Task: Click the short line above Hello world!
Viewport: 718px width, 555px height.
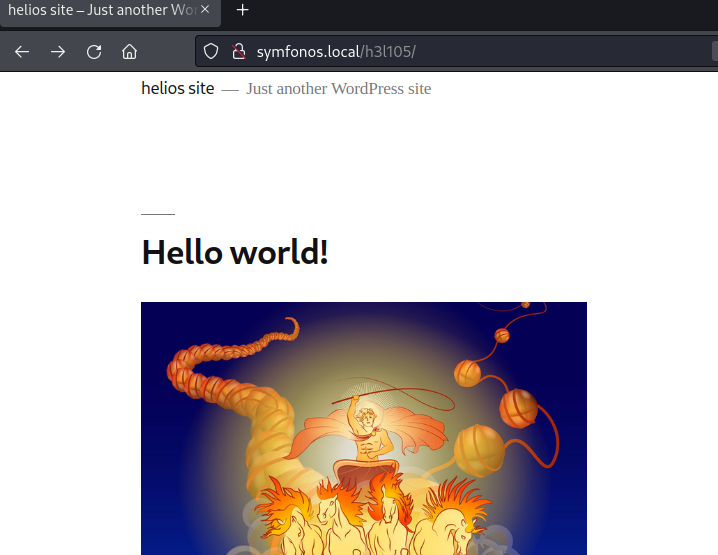Action: click(x=158, y=214)
